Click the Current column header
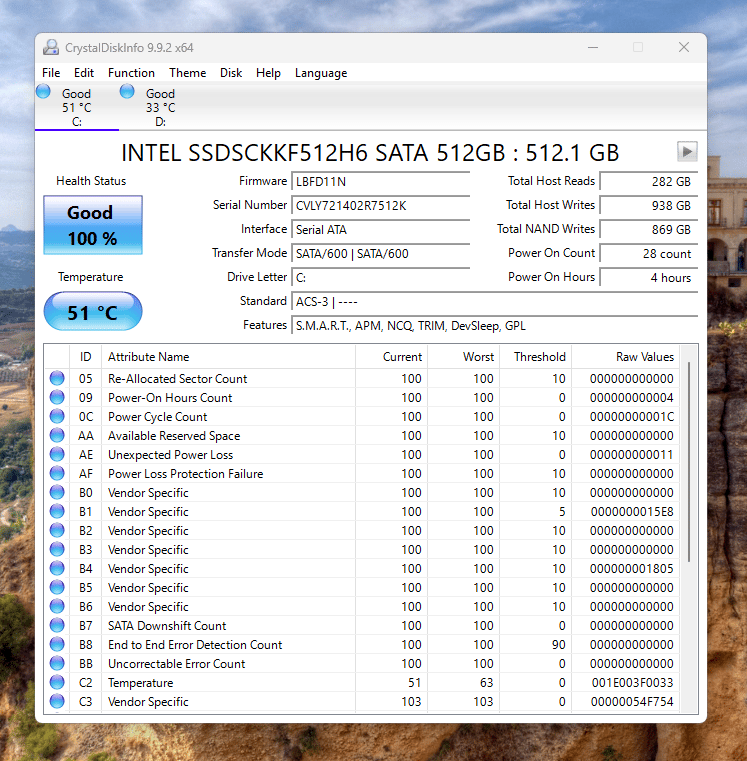 pos(391,357)
